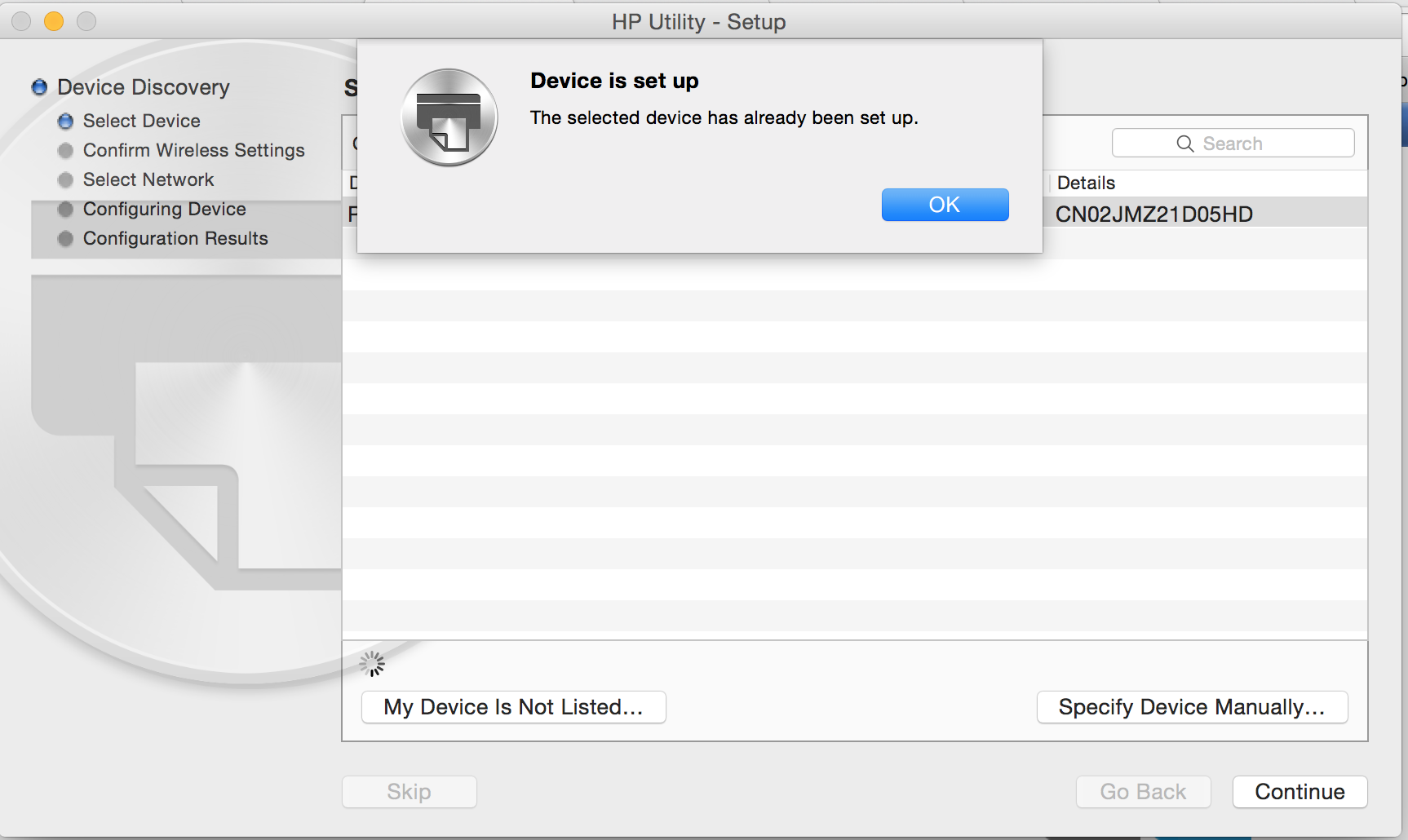
Task: Click the HP Utility - Setup title
Action: 699,22
